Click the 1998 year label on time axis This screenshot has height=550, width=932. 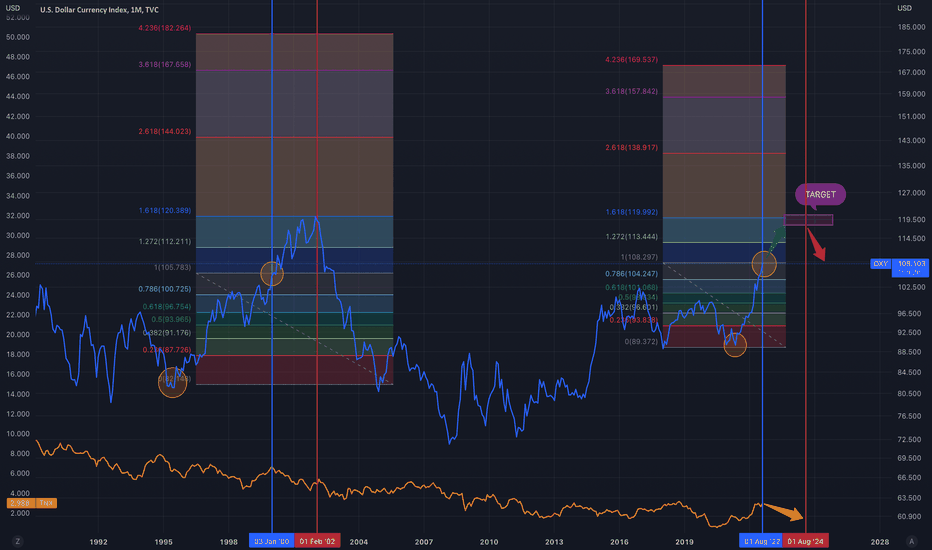(229, 542)
